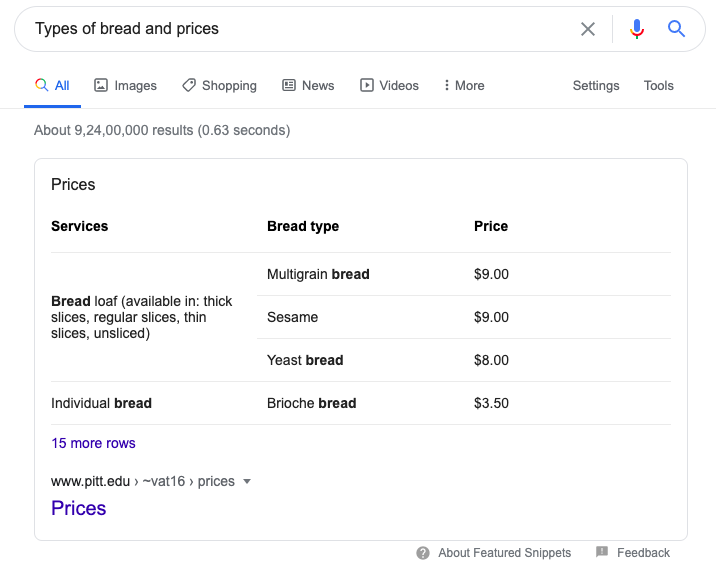Image resolution: width=716 pixels, height=575 pixels.
Task: Open the Prices result title link
Action: [79, 508]
